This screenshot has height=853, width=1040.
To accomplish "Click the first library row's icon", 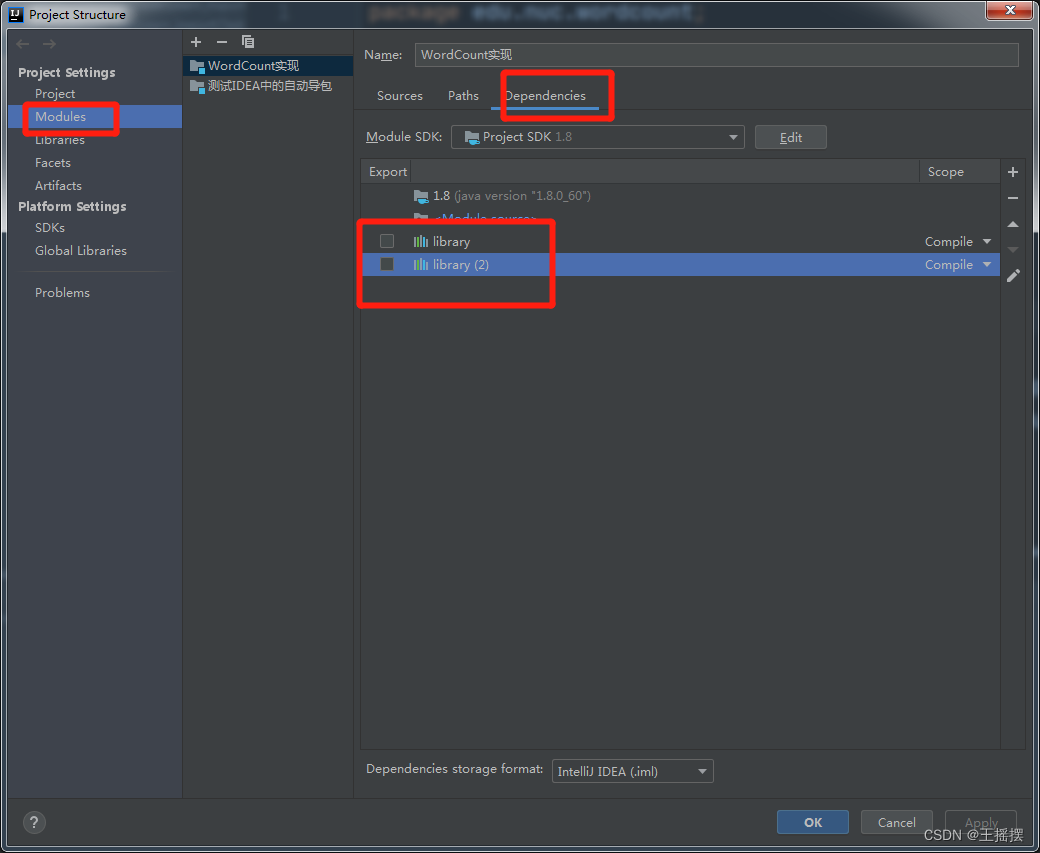I will pyautogui.click(x=421, y=241).
